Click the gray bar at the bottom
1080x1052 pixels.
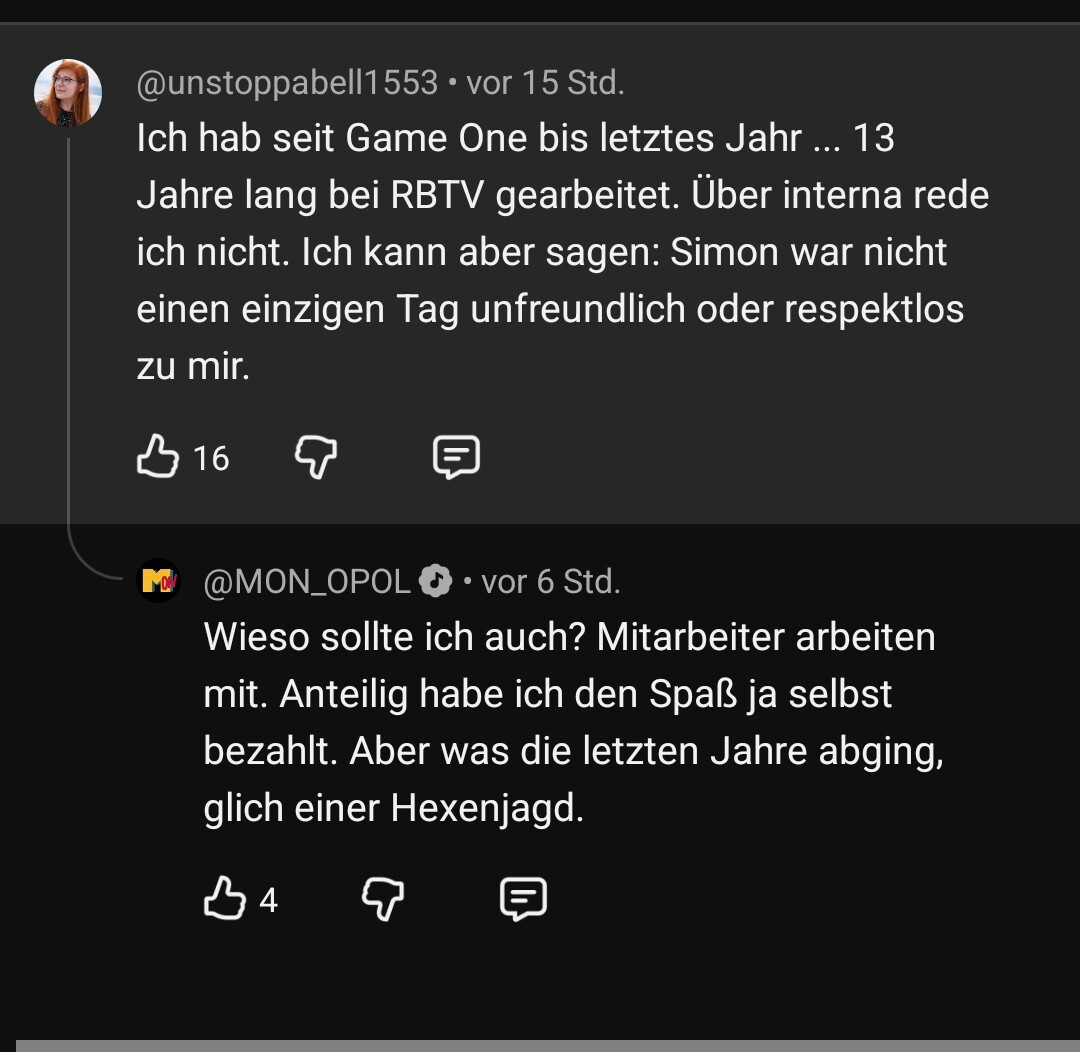pyautogui.click(x=548, y=1045)
